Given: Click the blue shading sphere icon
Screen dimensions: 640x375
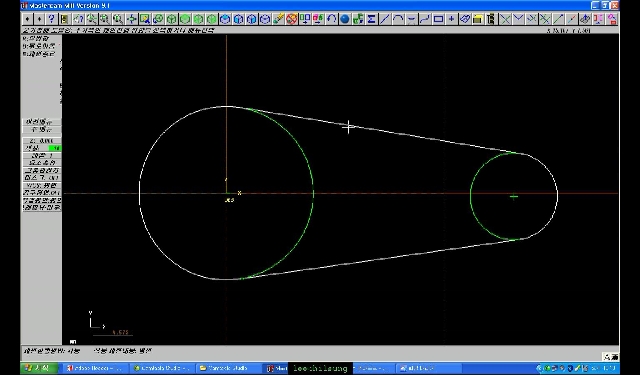Looking at the screenshot, I should coord(345,19).
